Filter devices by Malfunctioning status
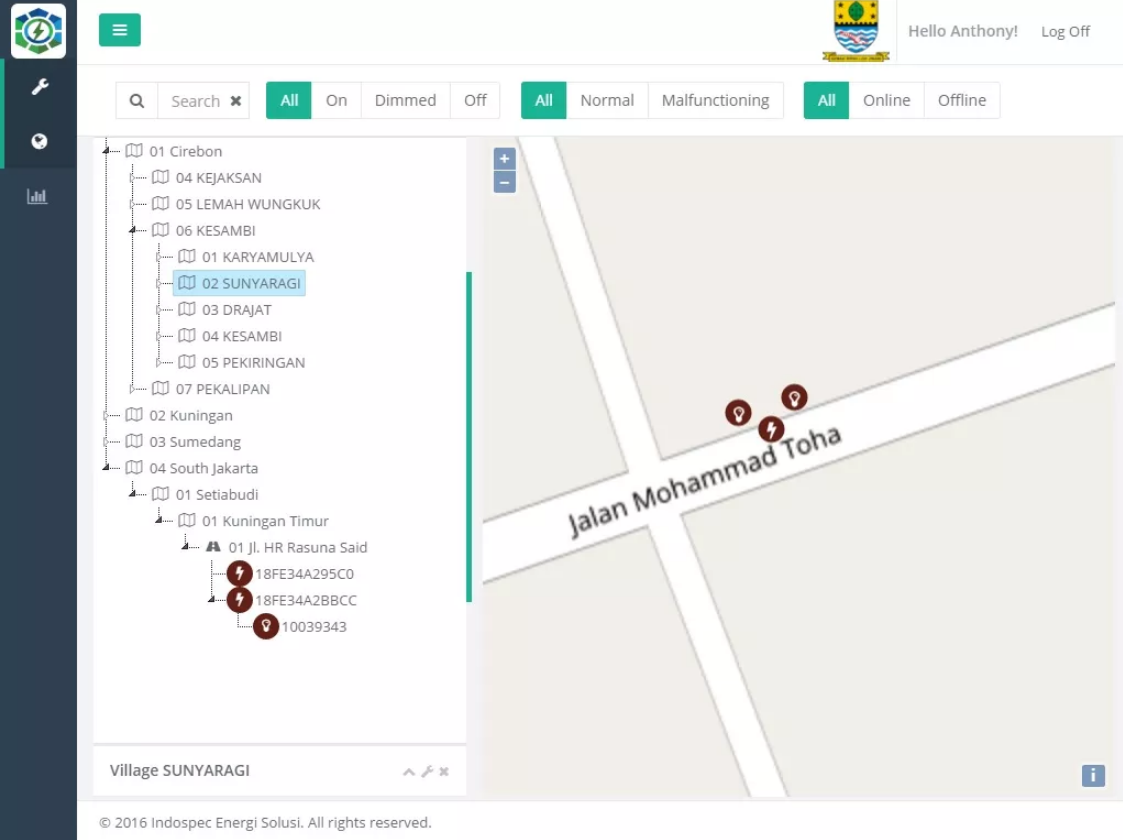 tap(715, 100)
